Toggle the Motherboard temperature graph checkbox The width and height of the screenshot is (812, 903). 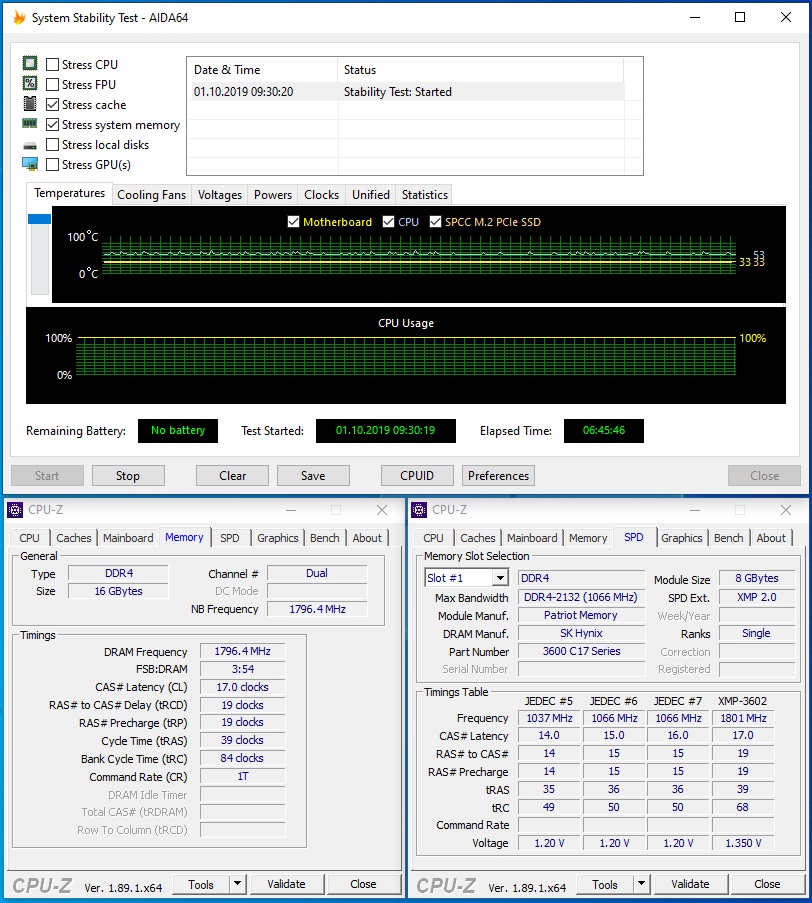[x=294, y=222]
